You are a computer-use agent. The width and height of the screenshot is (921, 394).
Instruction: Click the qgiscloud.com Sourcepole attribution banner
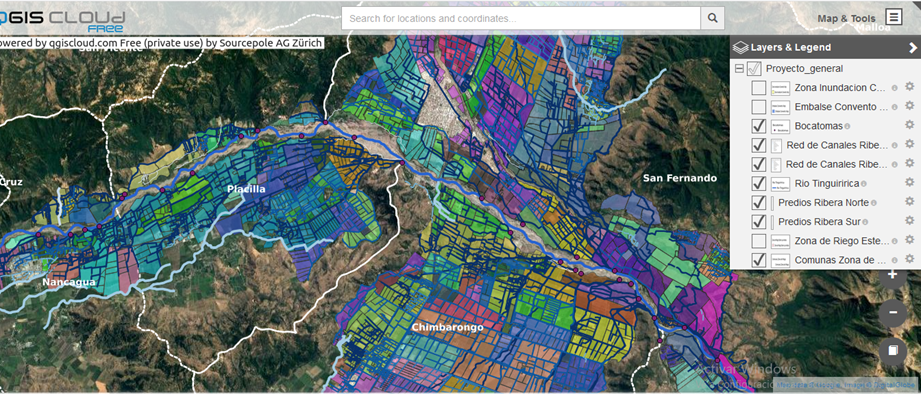pyautogui.click(x=161, y=43)
